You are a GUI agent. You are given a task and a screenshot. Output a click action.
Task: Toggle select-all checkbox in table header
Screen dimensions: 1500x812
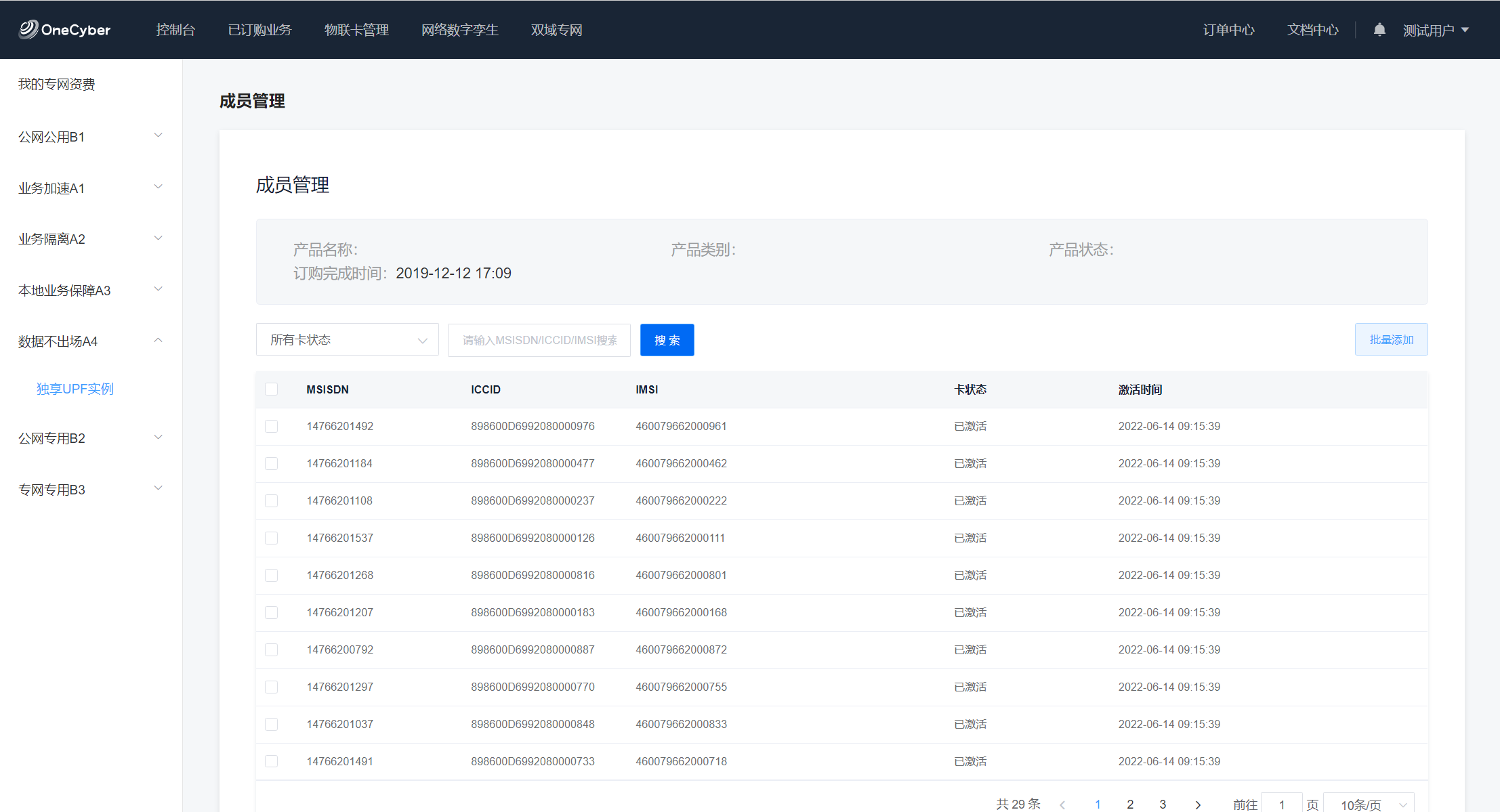point(271,389)
